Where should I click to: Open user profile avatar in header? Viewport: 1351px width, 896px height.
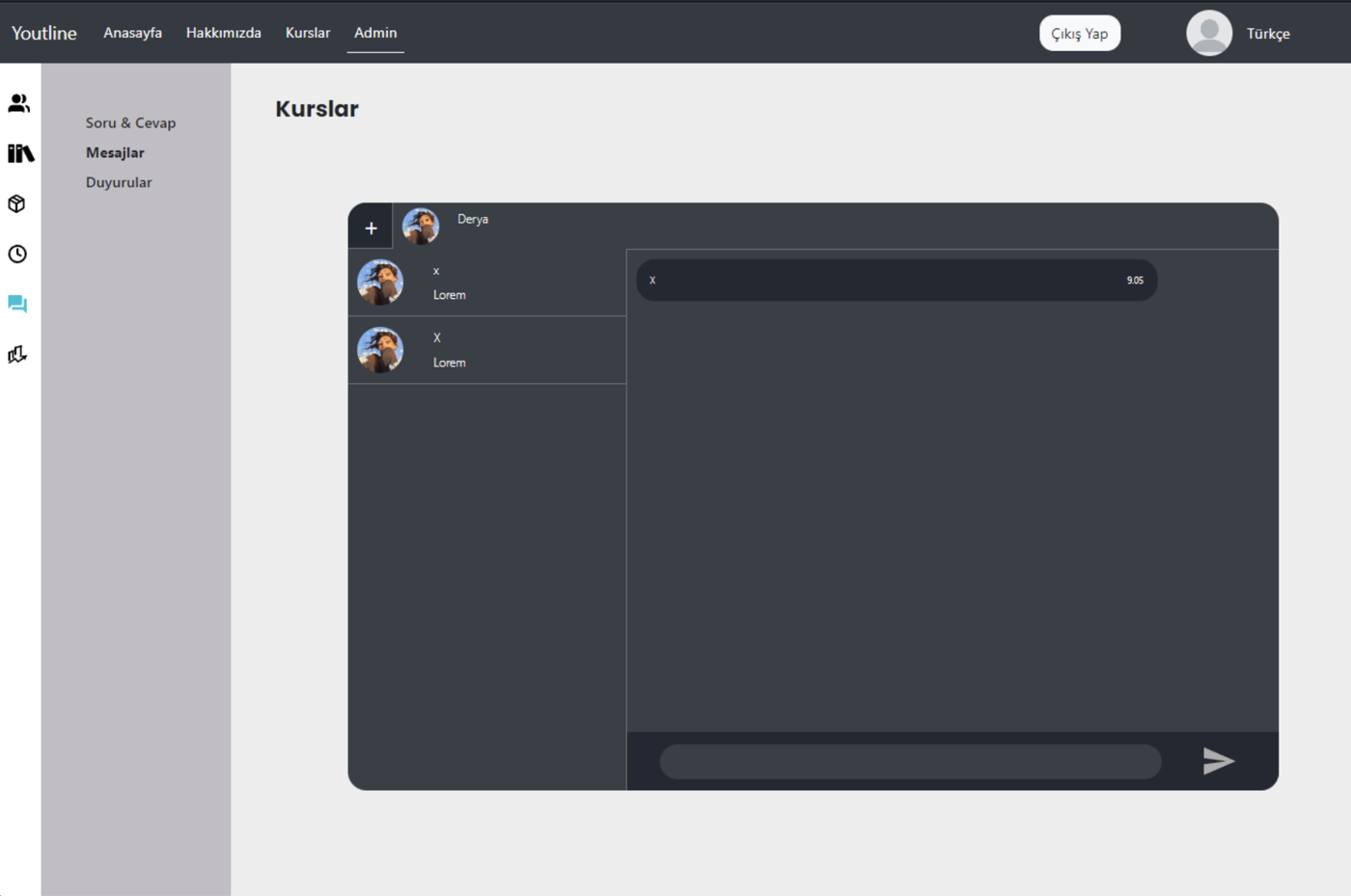coord(1209,33)
